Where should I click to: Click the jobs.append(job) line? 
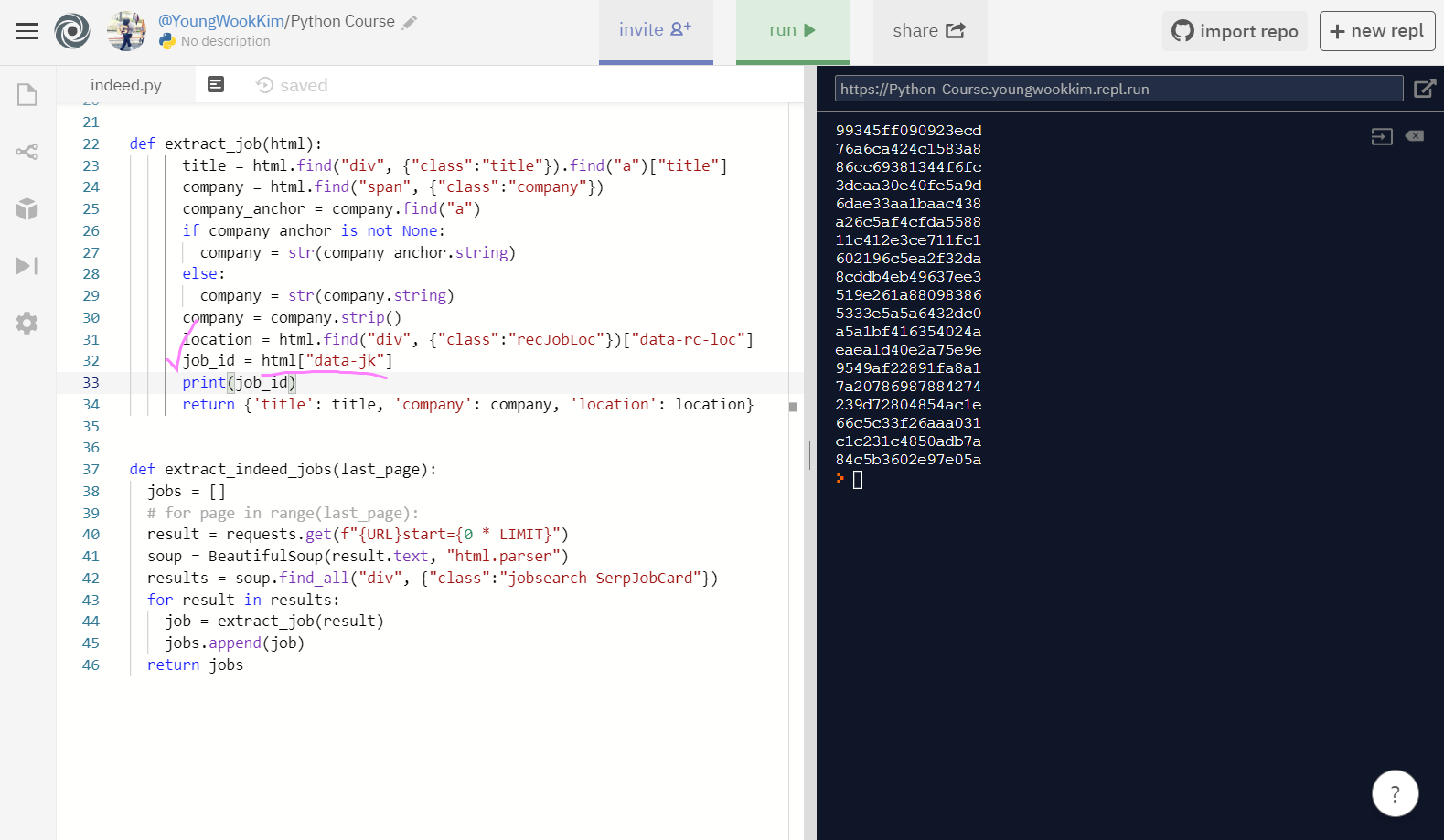(x=235, y=643)
